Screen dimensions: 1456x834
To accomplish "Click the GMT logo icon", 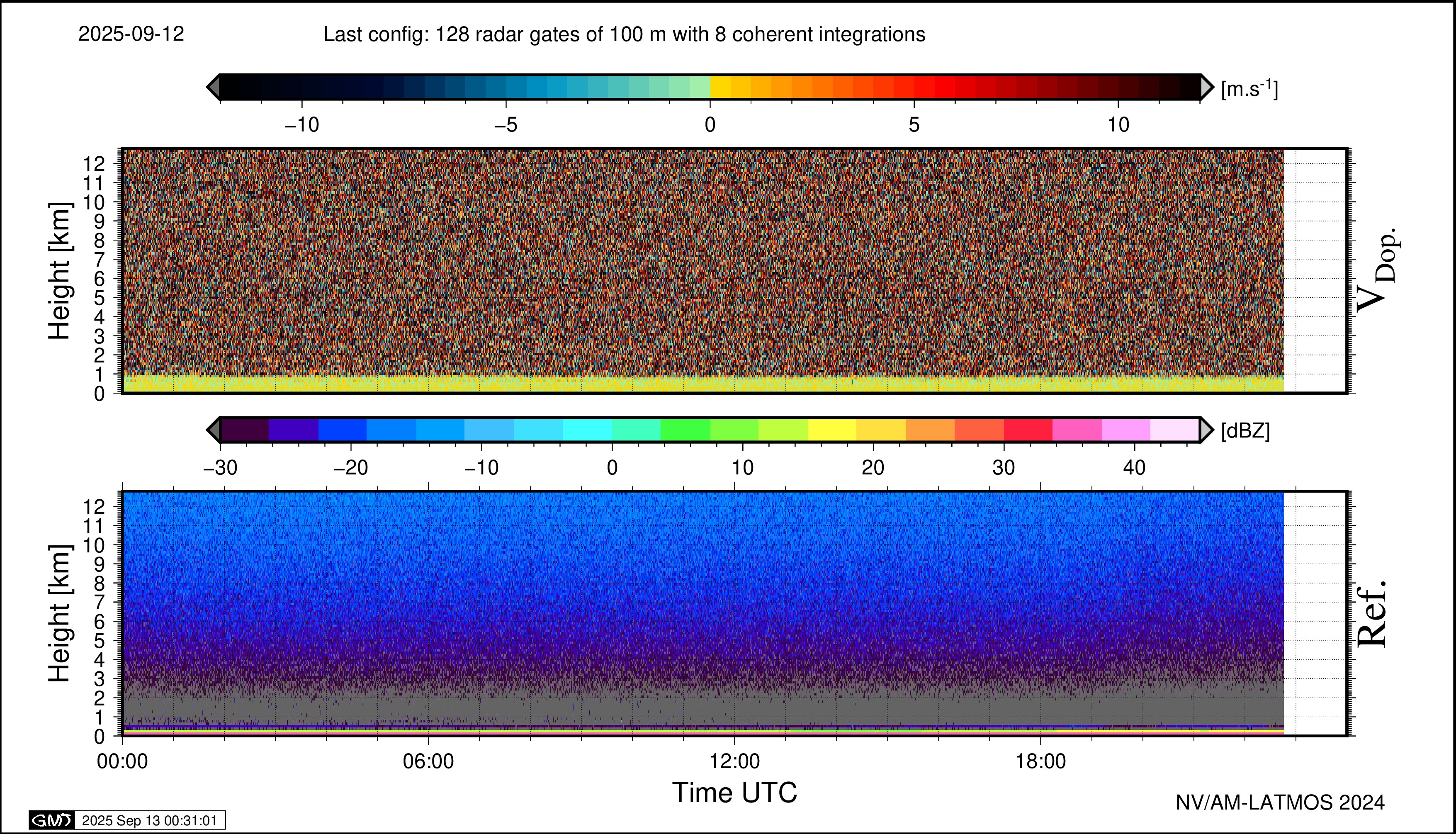I will (51, 820).
